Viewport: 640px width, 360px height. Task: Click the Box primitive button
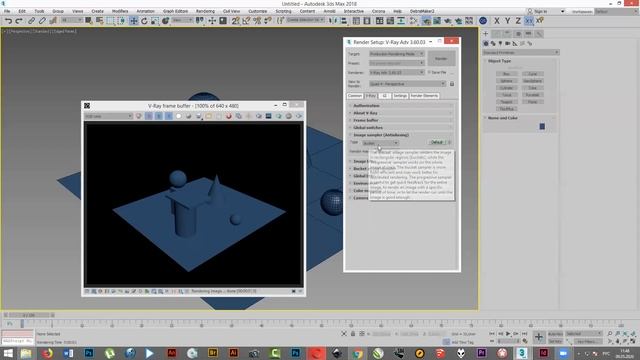(x=507, y=74)
